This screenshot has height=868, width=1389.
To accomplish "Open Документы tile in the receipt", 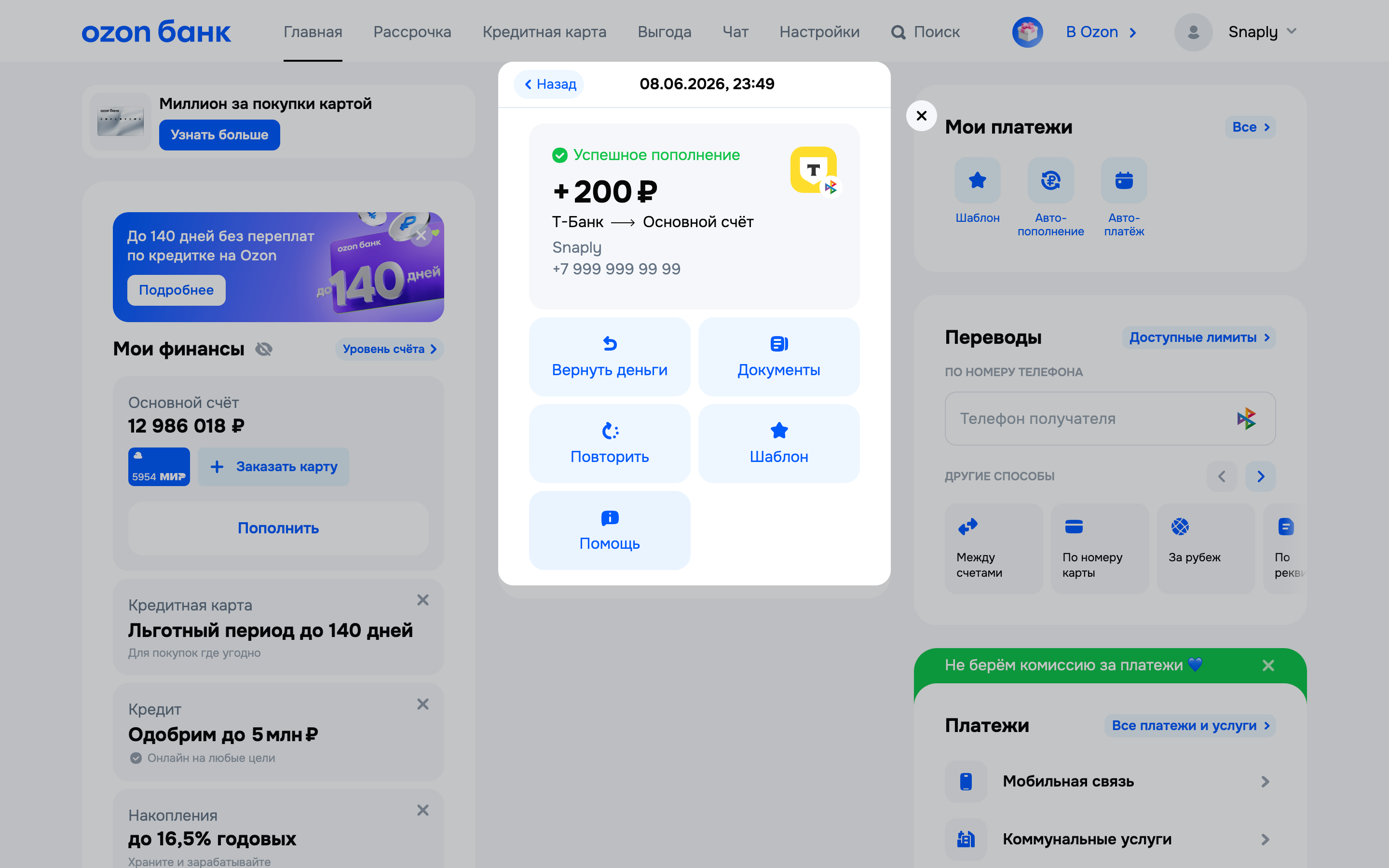I will 779,356.
